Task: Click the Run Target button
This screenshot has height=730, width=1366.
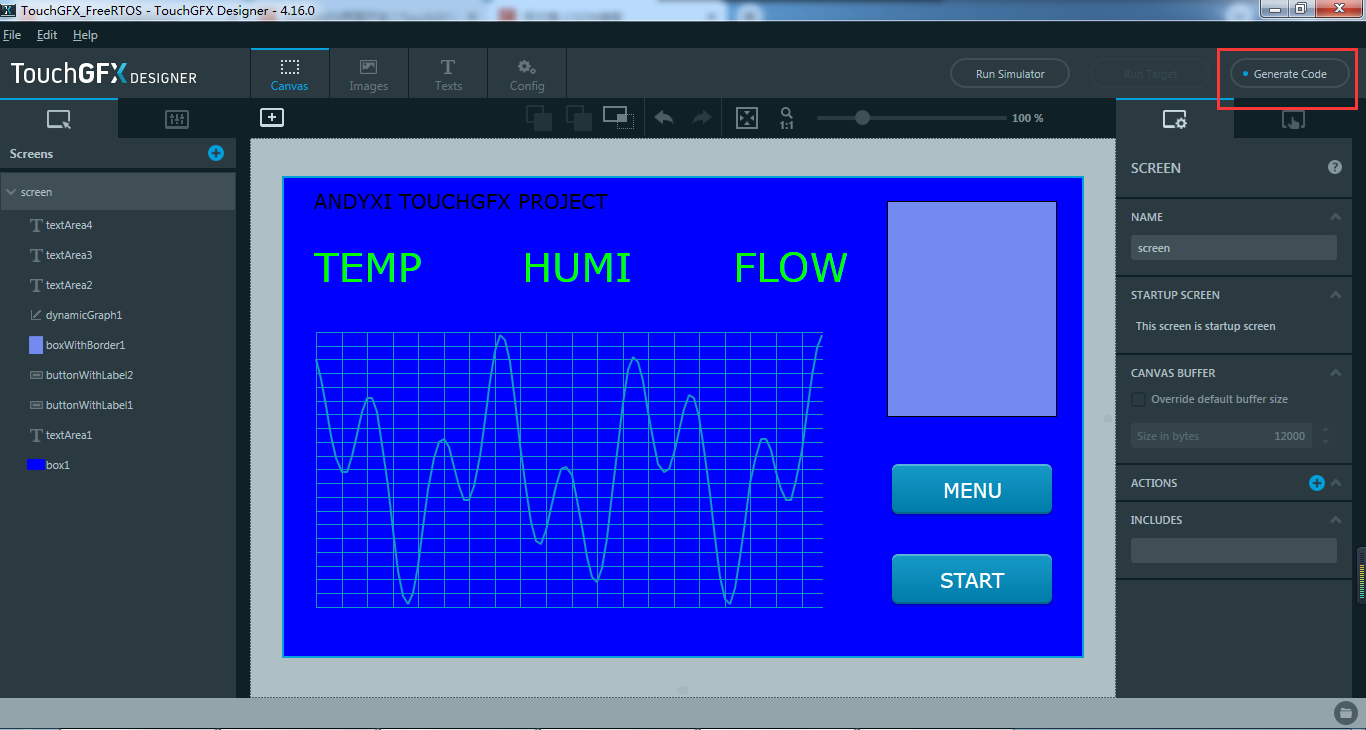Action: [1150, 74]
